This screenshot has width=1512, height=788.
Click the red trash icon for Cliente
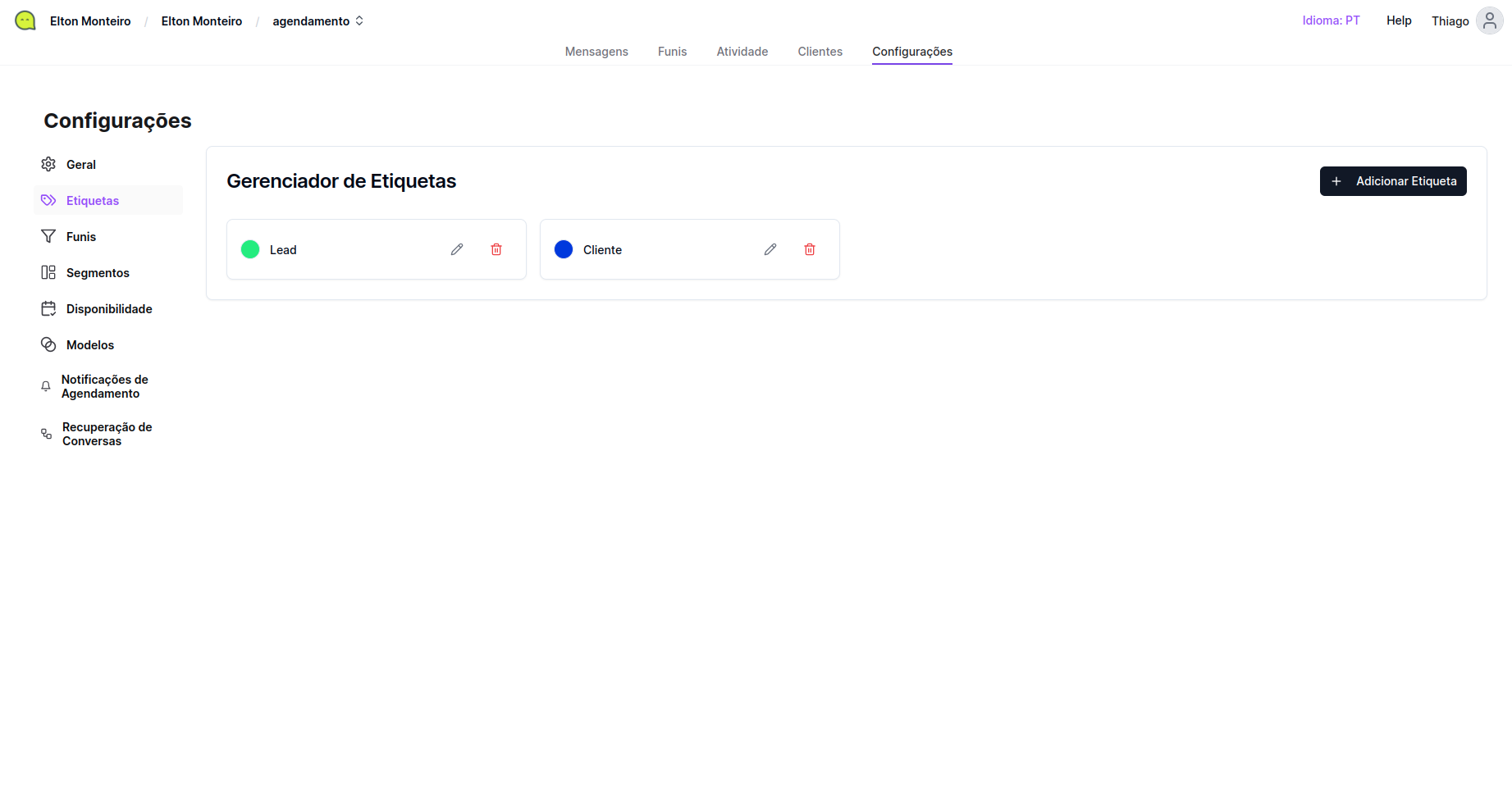click(810, 249)
